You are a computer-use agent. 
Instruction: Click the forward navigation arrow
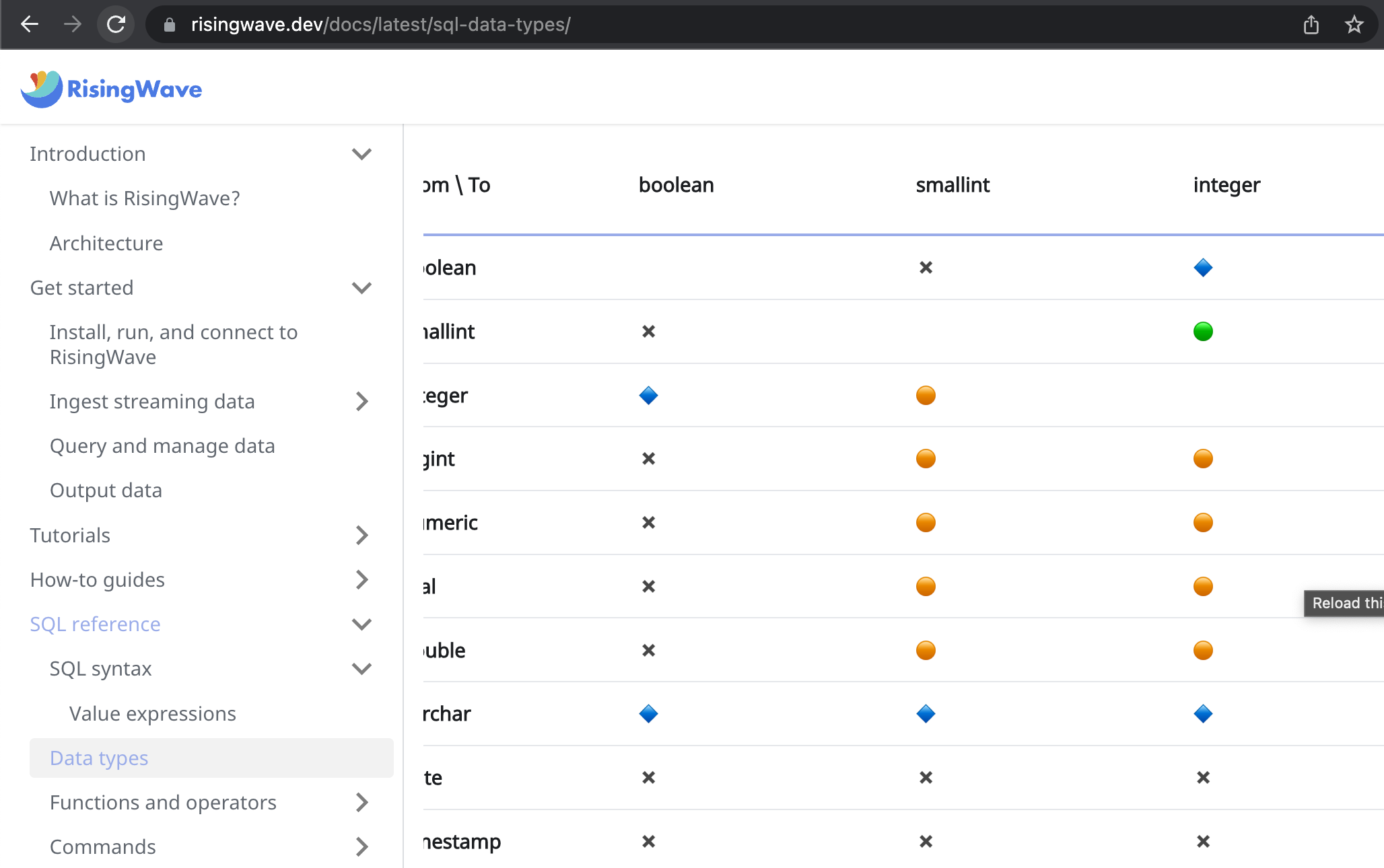tap(73, 24)
